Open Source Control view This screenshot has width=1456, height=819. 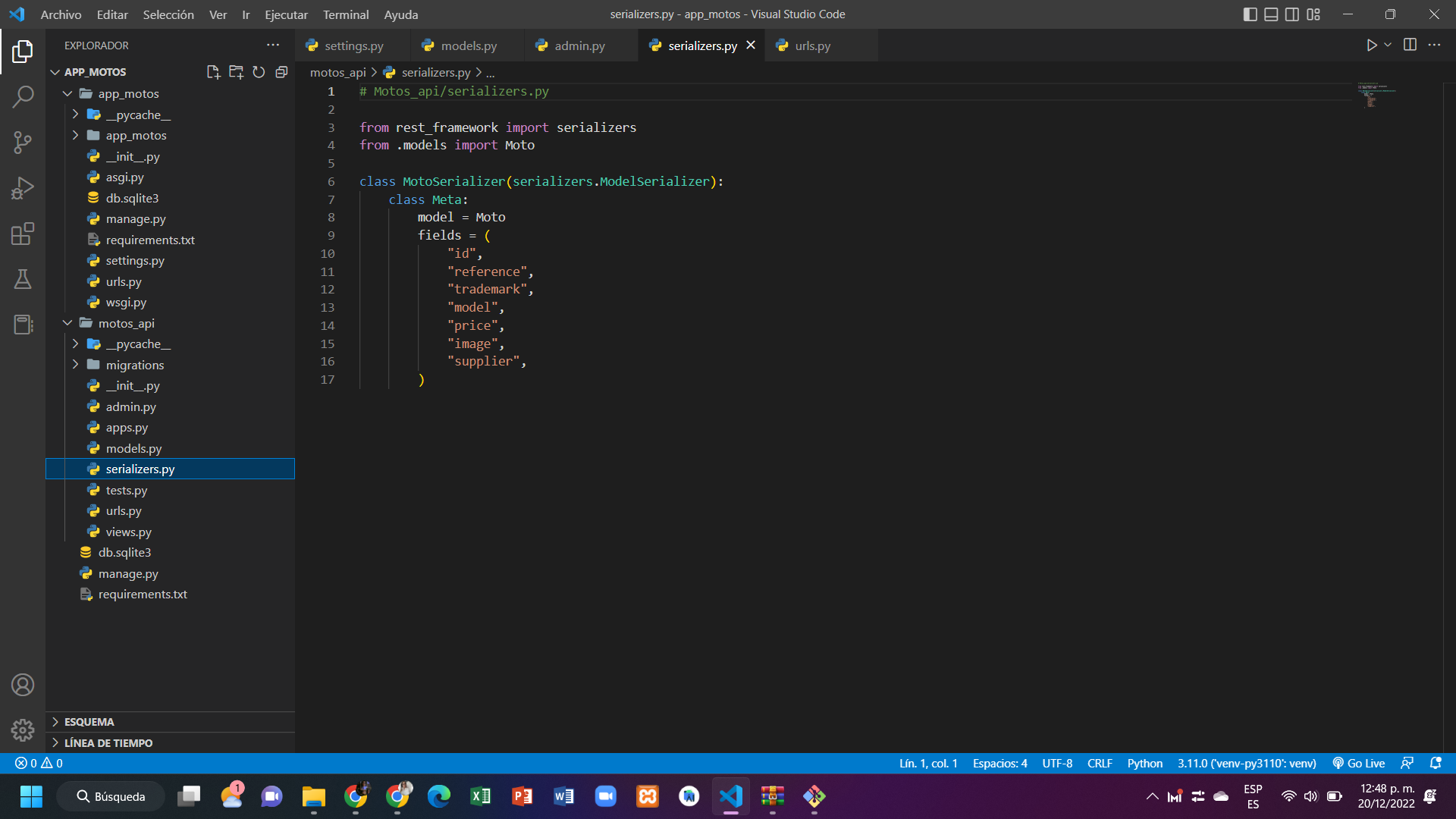pos(23,143)
